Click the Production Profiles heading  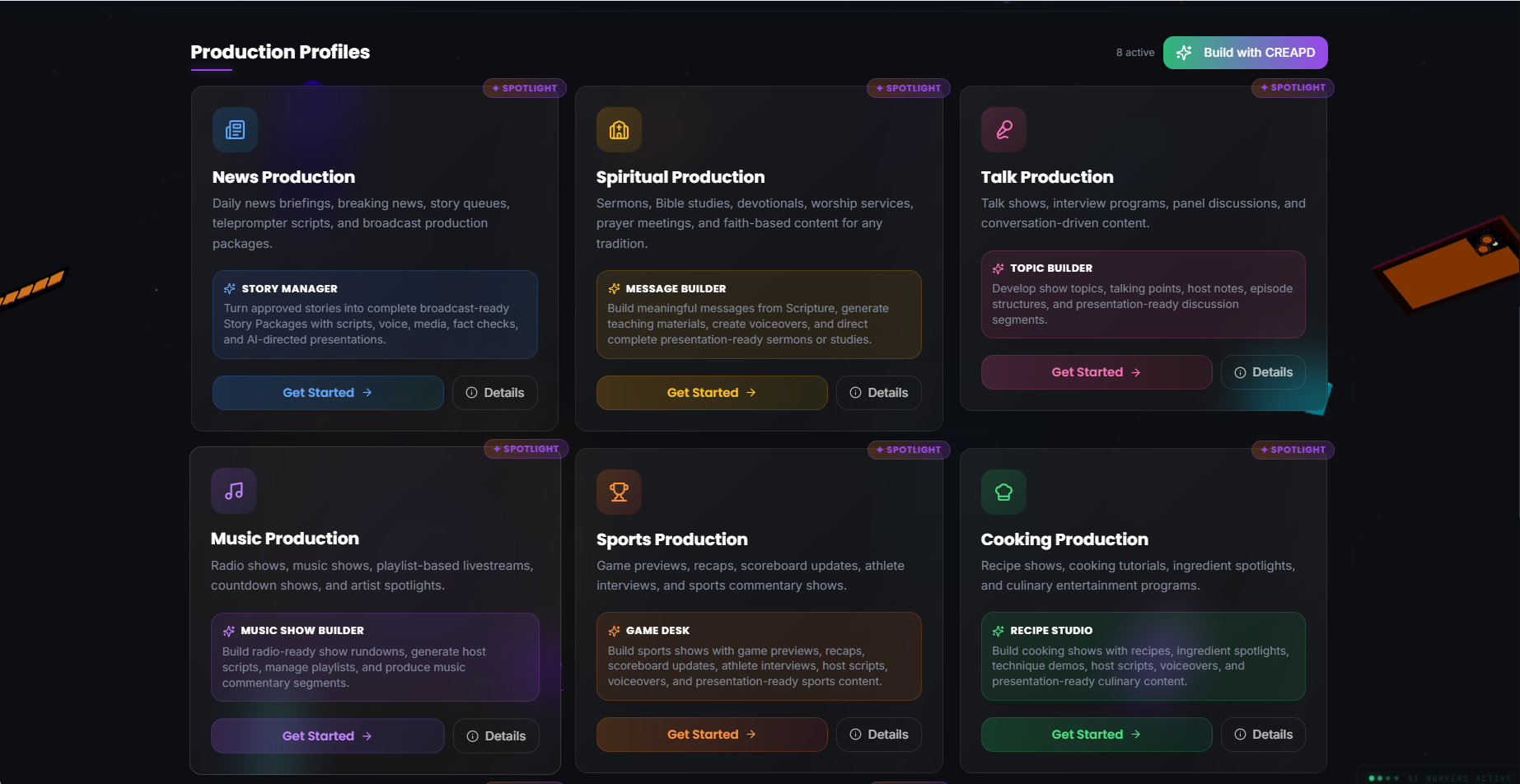click(280, 52)
